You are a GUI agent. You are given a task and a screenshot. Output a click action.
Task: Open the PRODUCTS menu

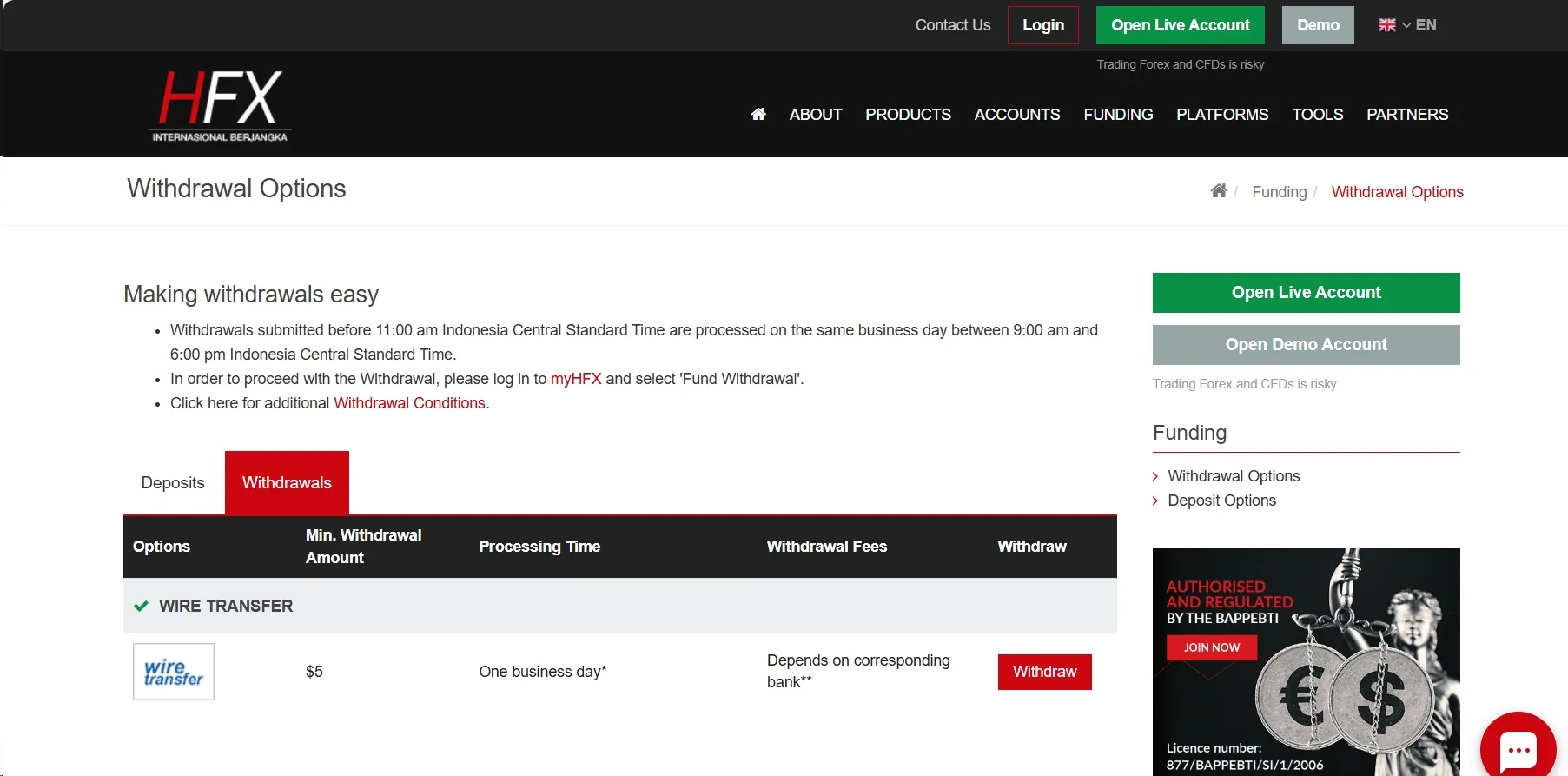pyautogui.click(x=908, y=115)
